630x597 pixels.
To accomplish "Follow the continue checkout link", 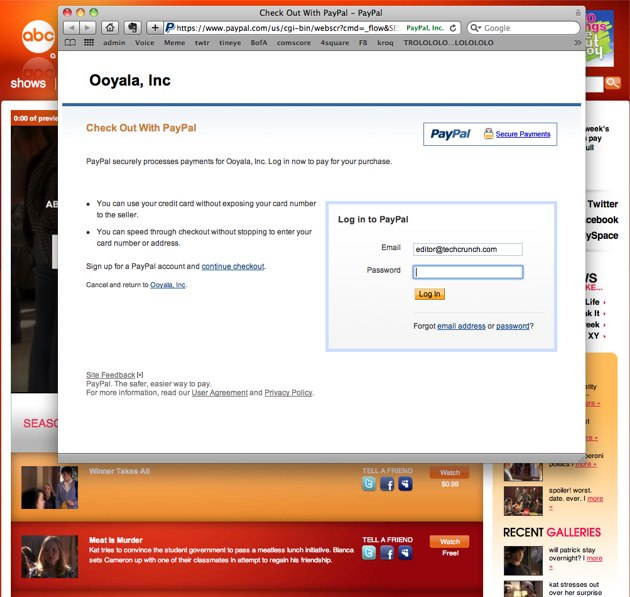I will pyautogui.click(x=233, y=266).
